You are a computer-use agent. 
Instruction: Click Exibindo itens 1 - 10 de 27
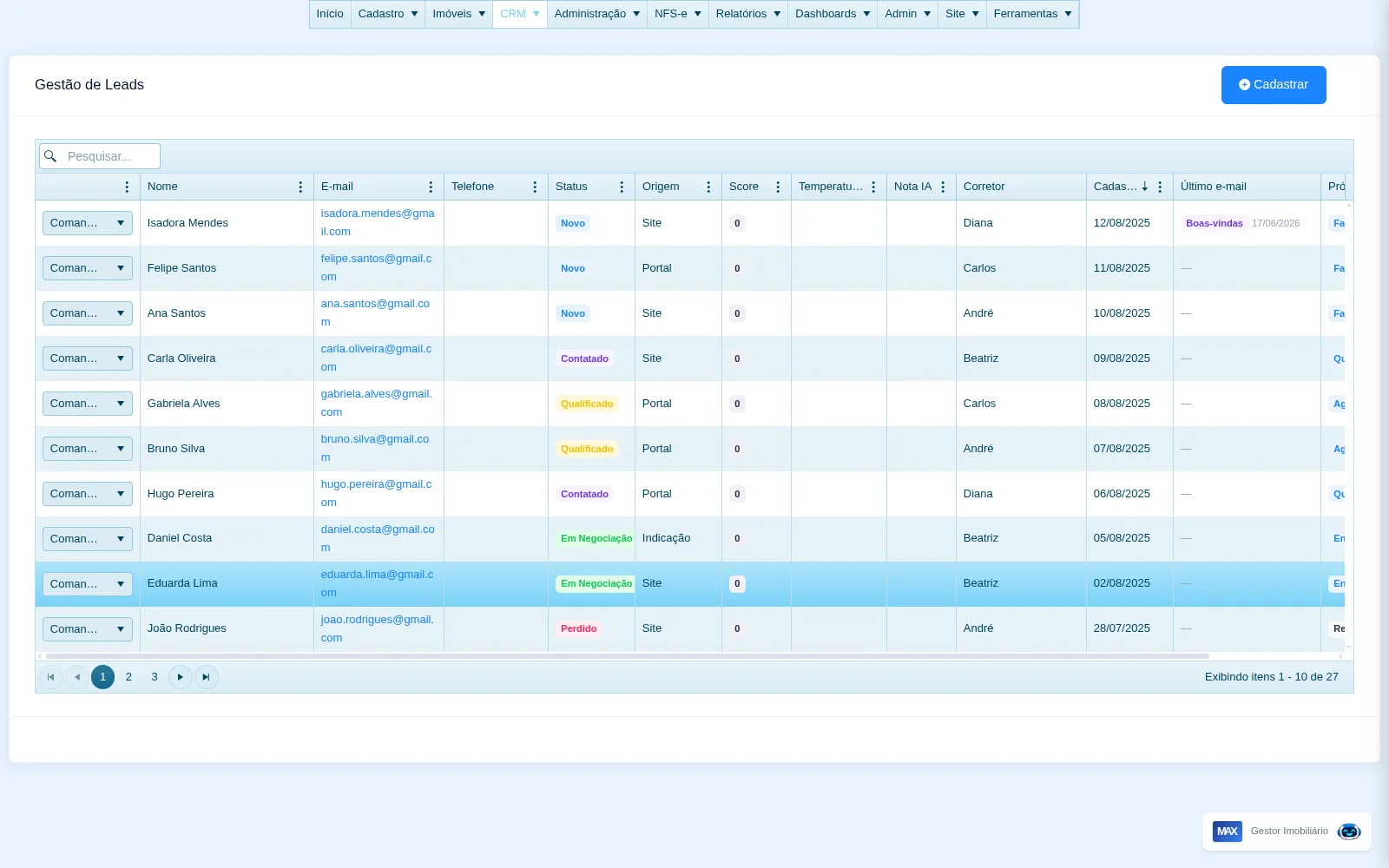coord(1271,677)
